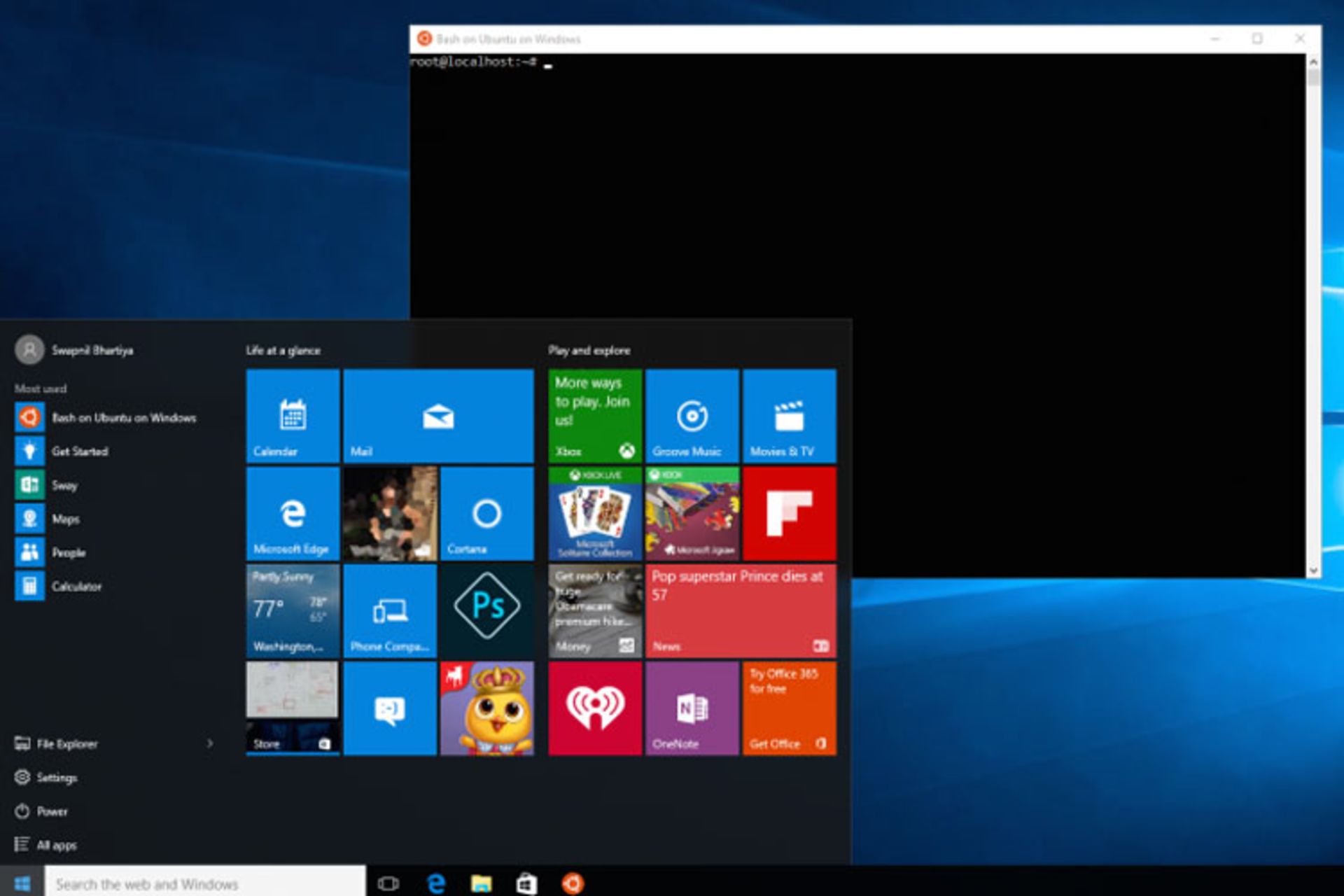Screen dimensions: 1344x896
Task: Click the Windows Start button
Action: click(x=22, y=883)
